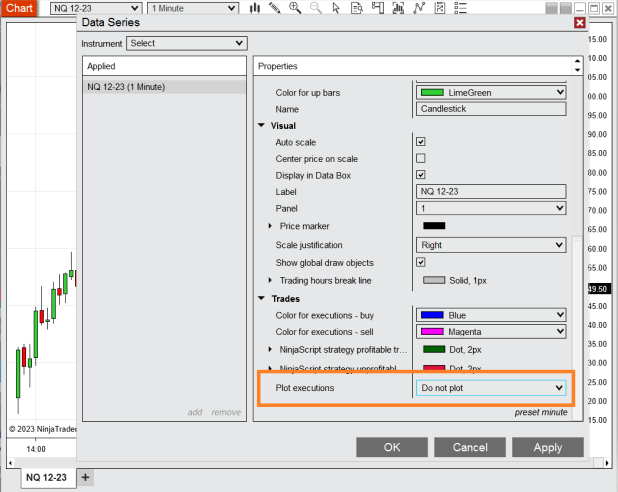Show the Data Box icon

click(357, 8)
